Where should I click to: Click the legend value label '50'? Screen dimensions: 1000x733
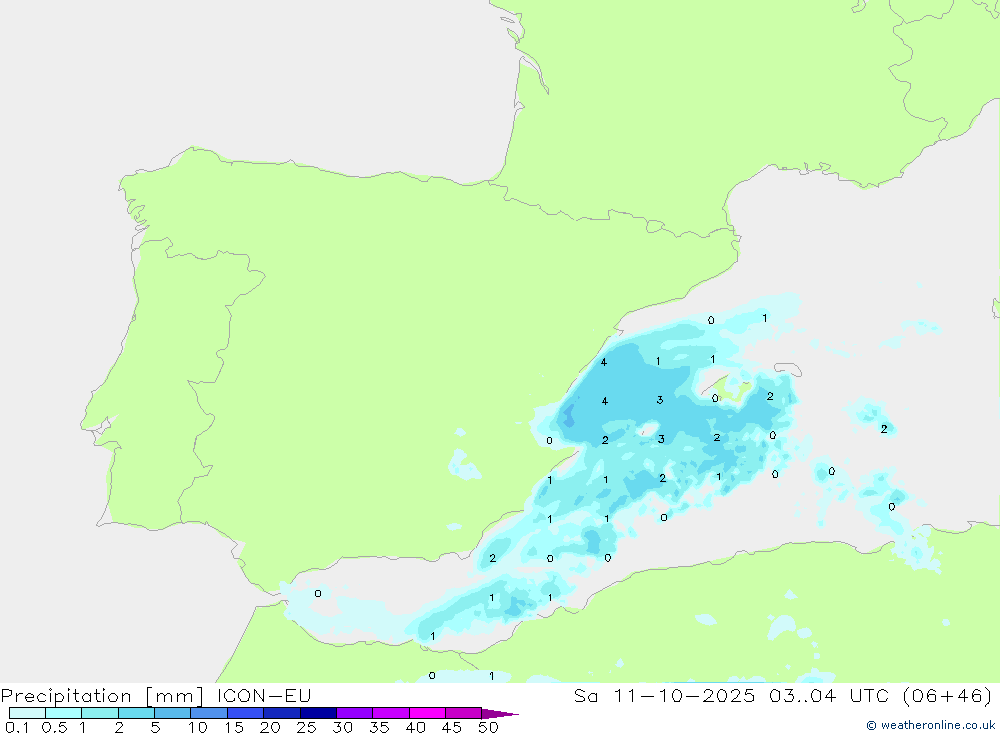(x=488, y=727)
